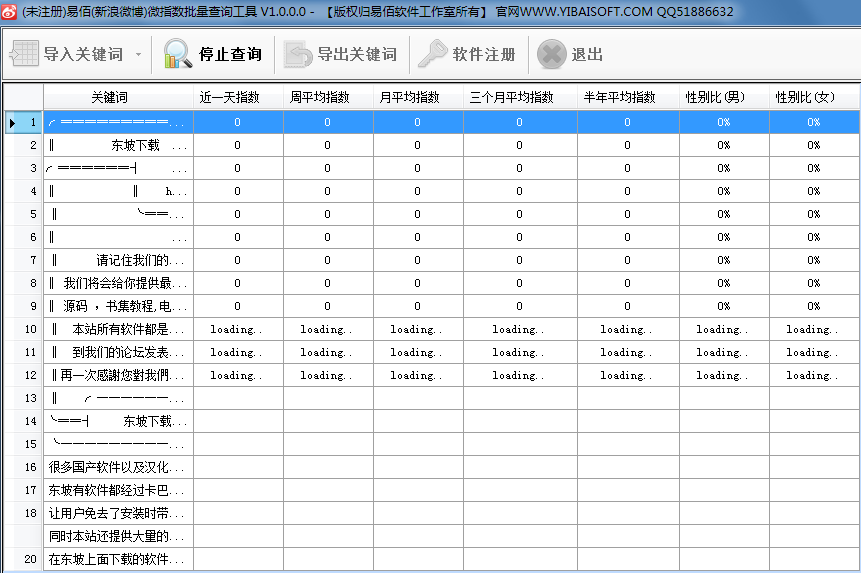The width and height of the screenshot is (861, 573).
Task: Click keyword cell 本站所有软件都是...
Action: 119,329
